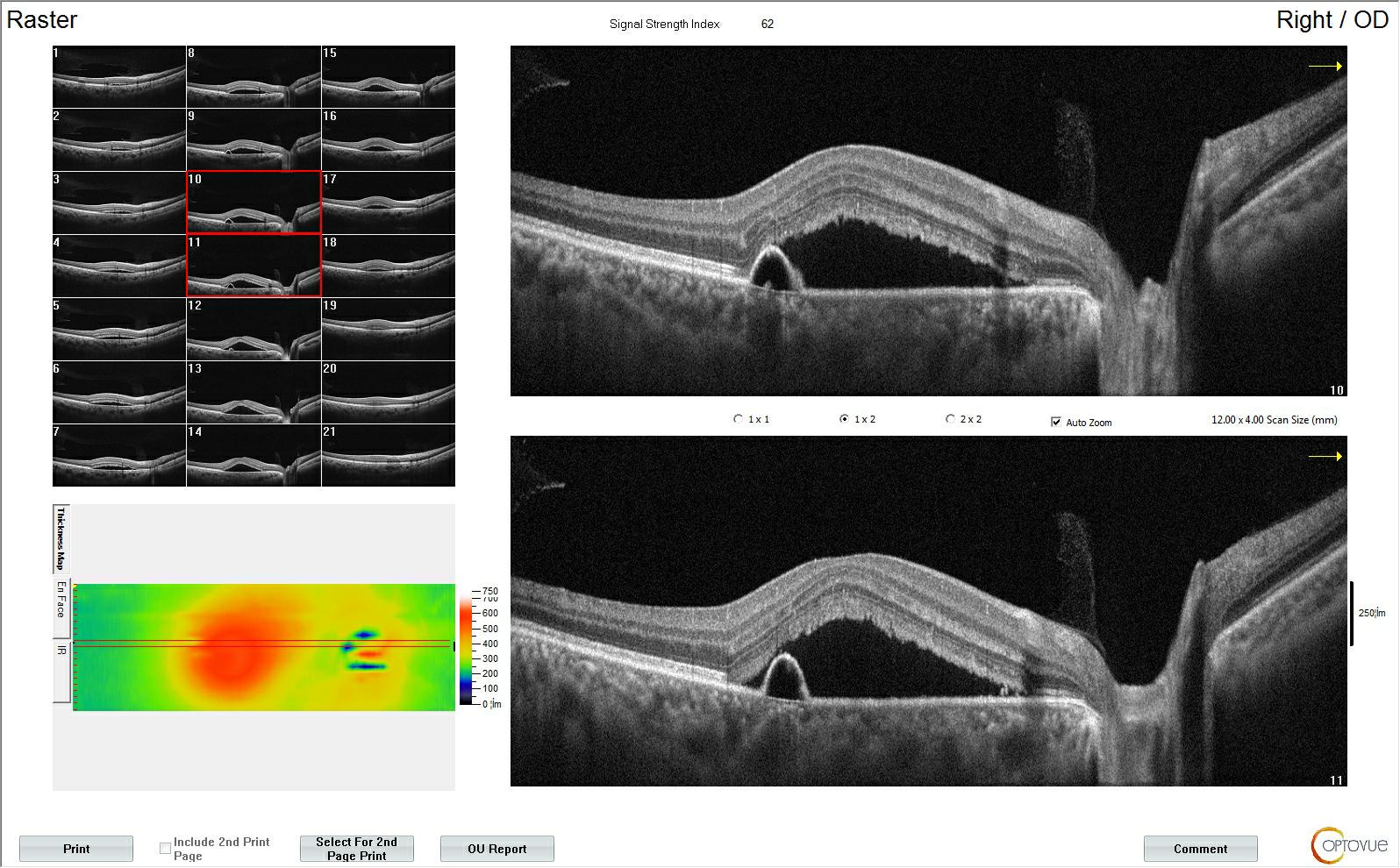Open the OU Report

click(x=496, y=848)
